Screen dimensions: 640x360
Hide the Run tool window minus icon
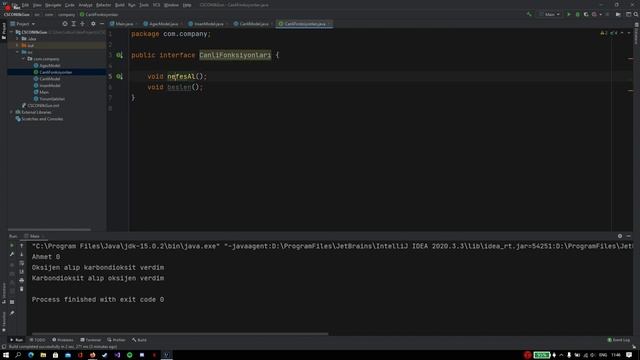(x=629, y=236)
